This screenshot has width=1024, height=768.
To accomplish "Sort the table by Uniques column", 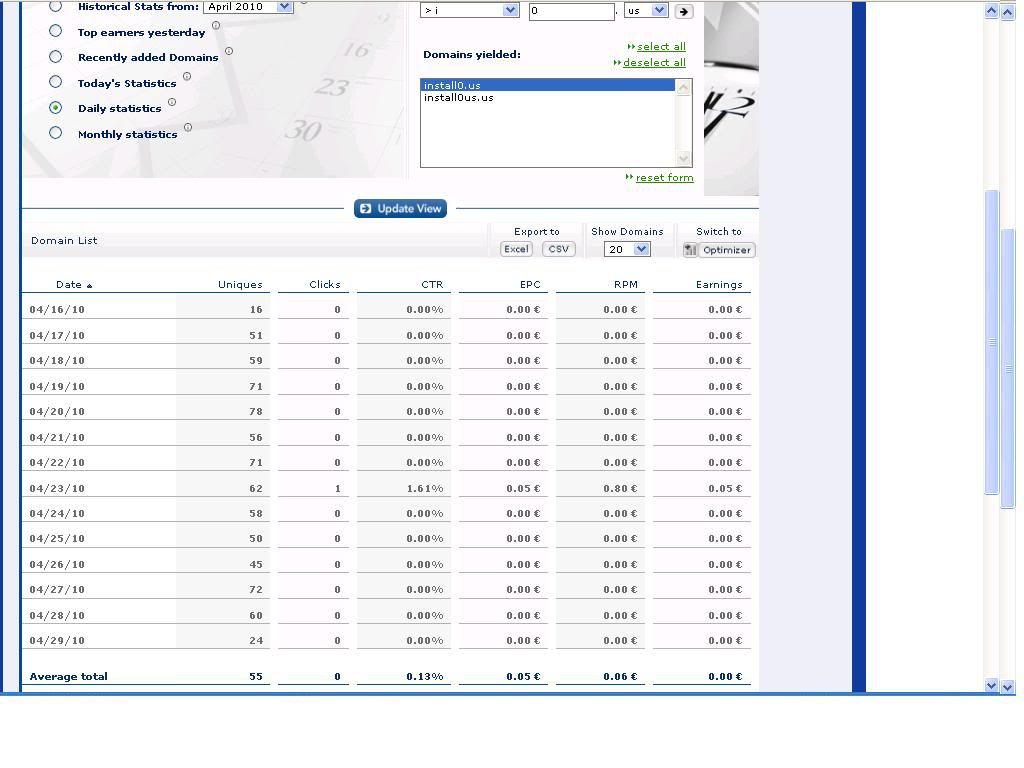I will click(x=240, y=285).
